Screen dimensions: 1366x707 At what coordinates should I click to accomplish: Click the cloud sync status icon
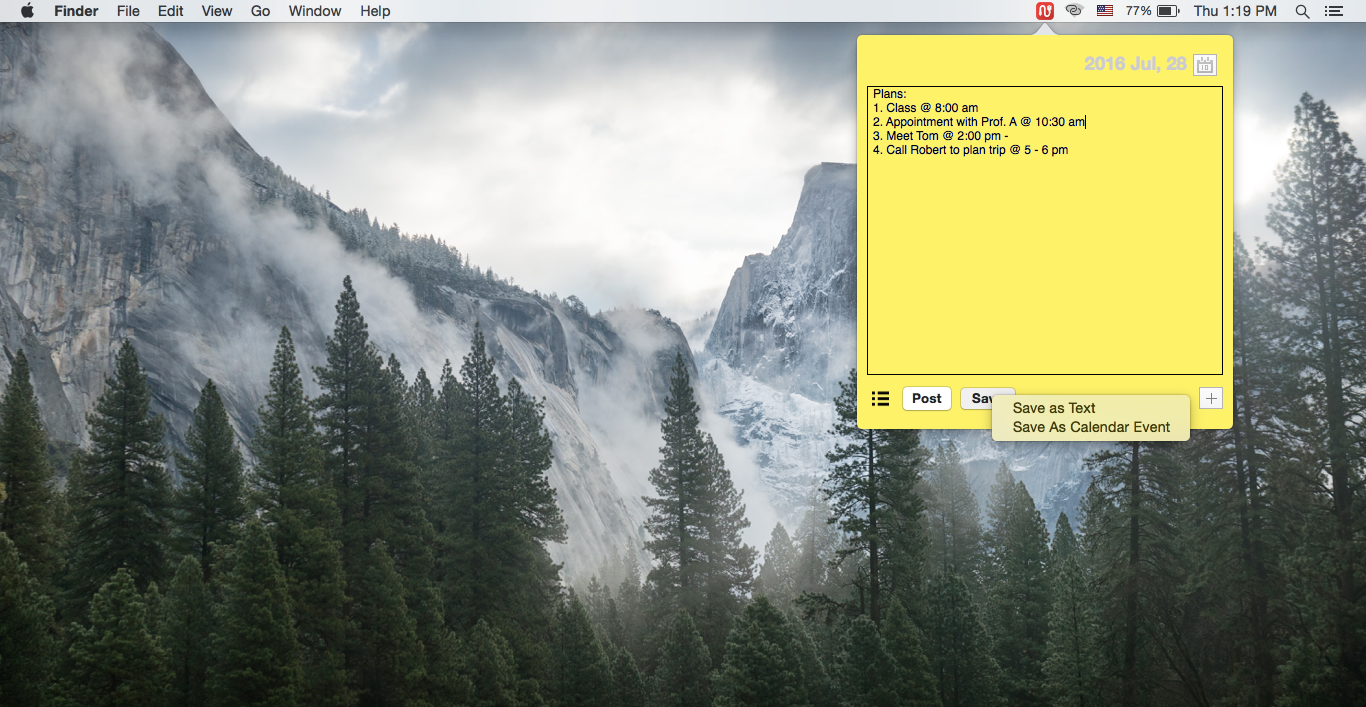(x=1075, y=11)
